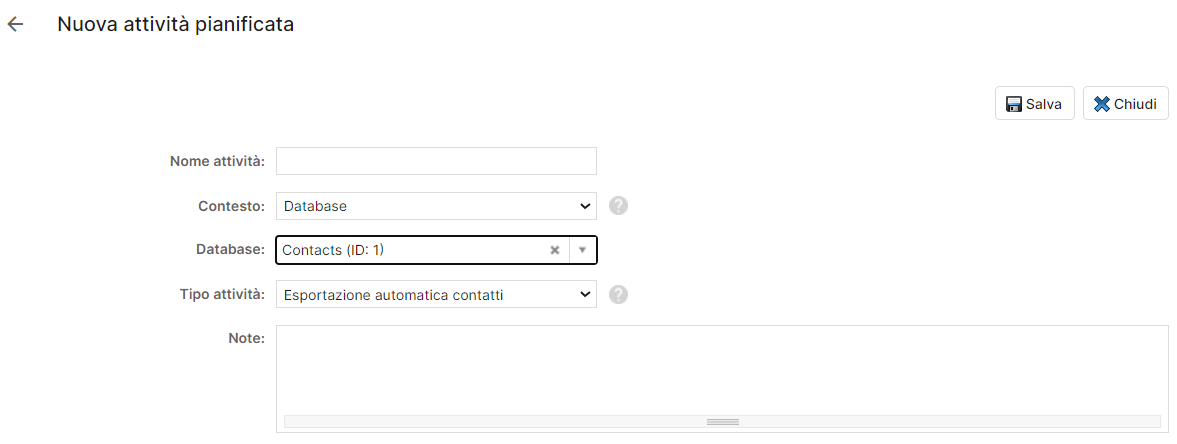
Task: Click the Contacts (ID: 1) selected value
Action: pyautogui.click(x=333, y=250)
